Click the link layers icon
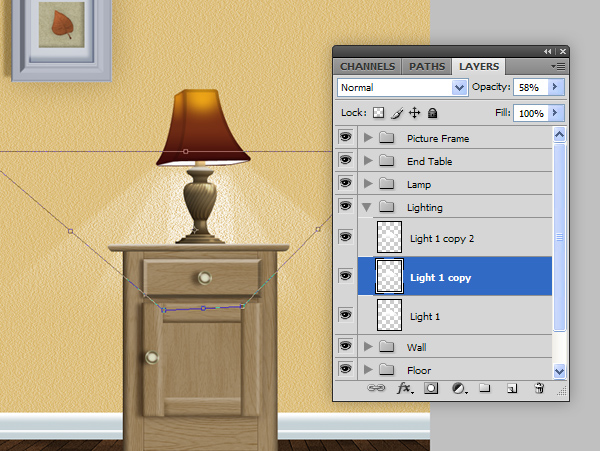The image size is (600, 451). (x=377, y=387)
